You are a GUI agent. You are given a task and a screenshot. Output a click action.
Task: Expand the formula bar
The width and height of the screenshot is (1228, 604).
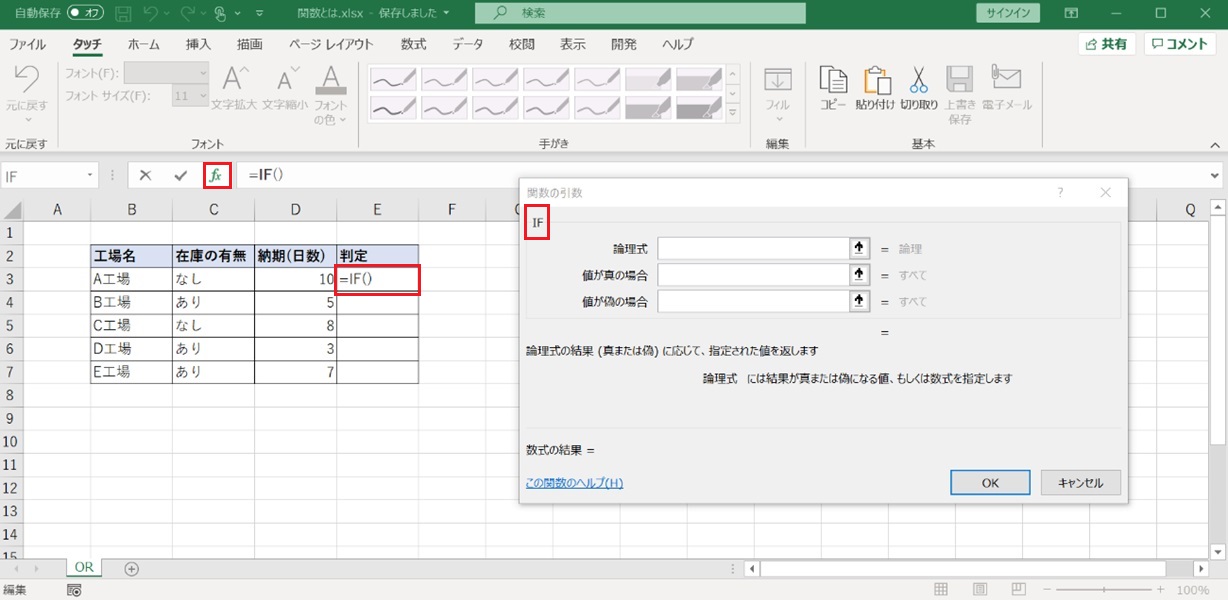1214,175
